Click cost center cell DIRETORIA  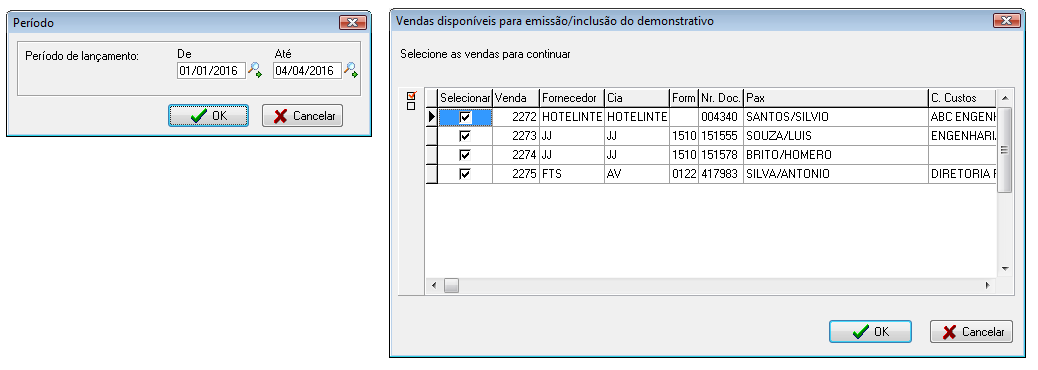(962, 174)
